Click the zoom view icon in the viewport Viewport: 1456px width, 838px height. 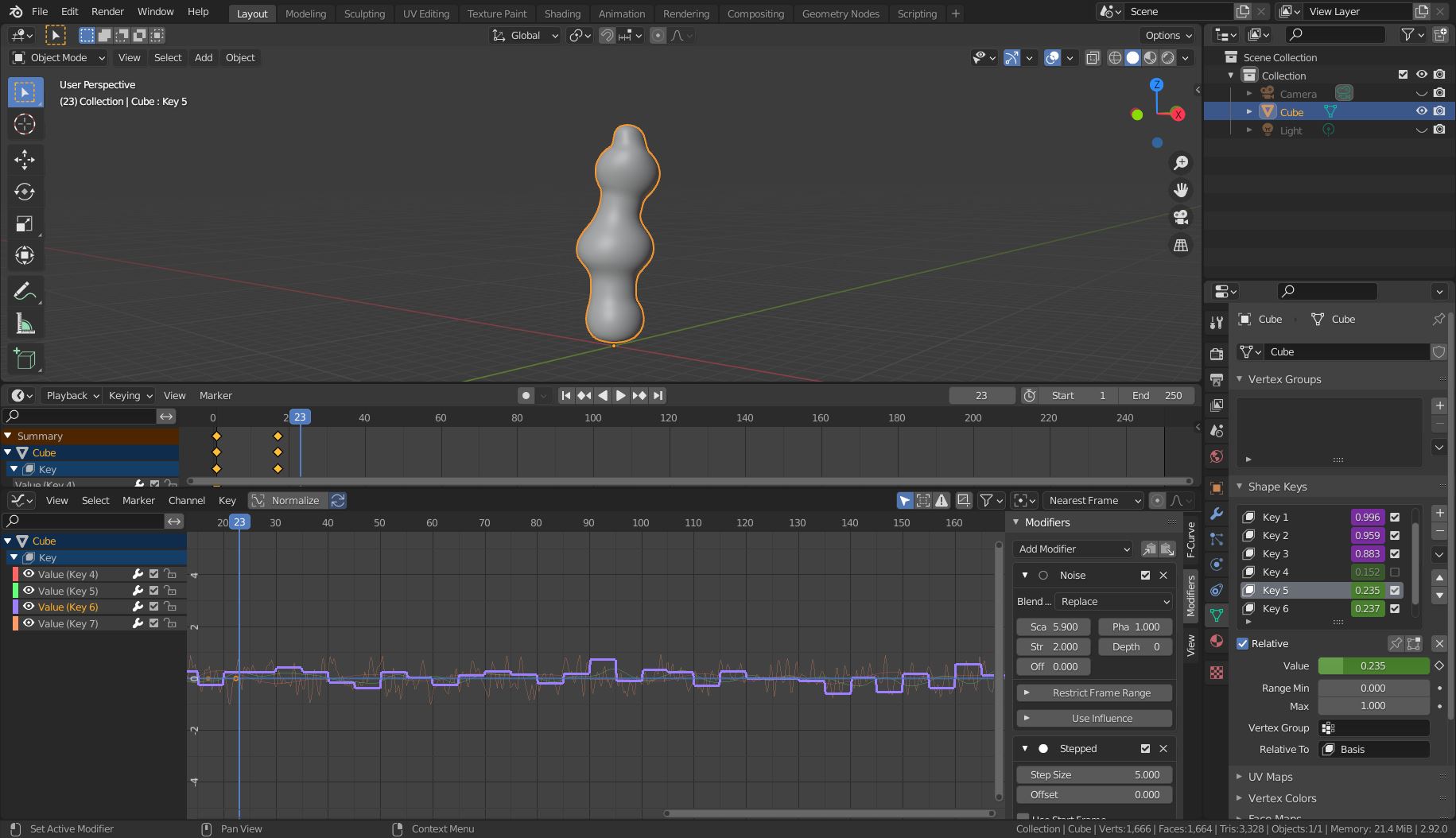point(1181,162)
